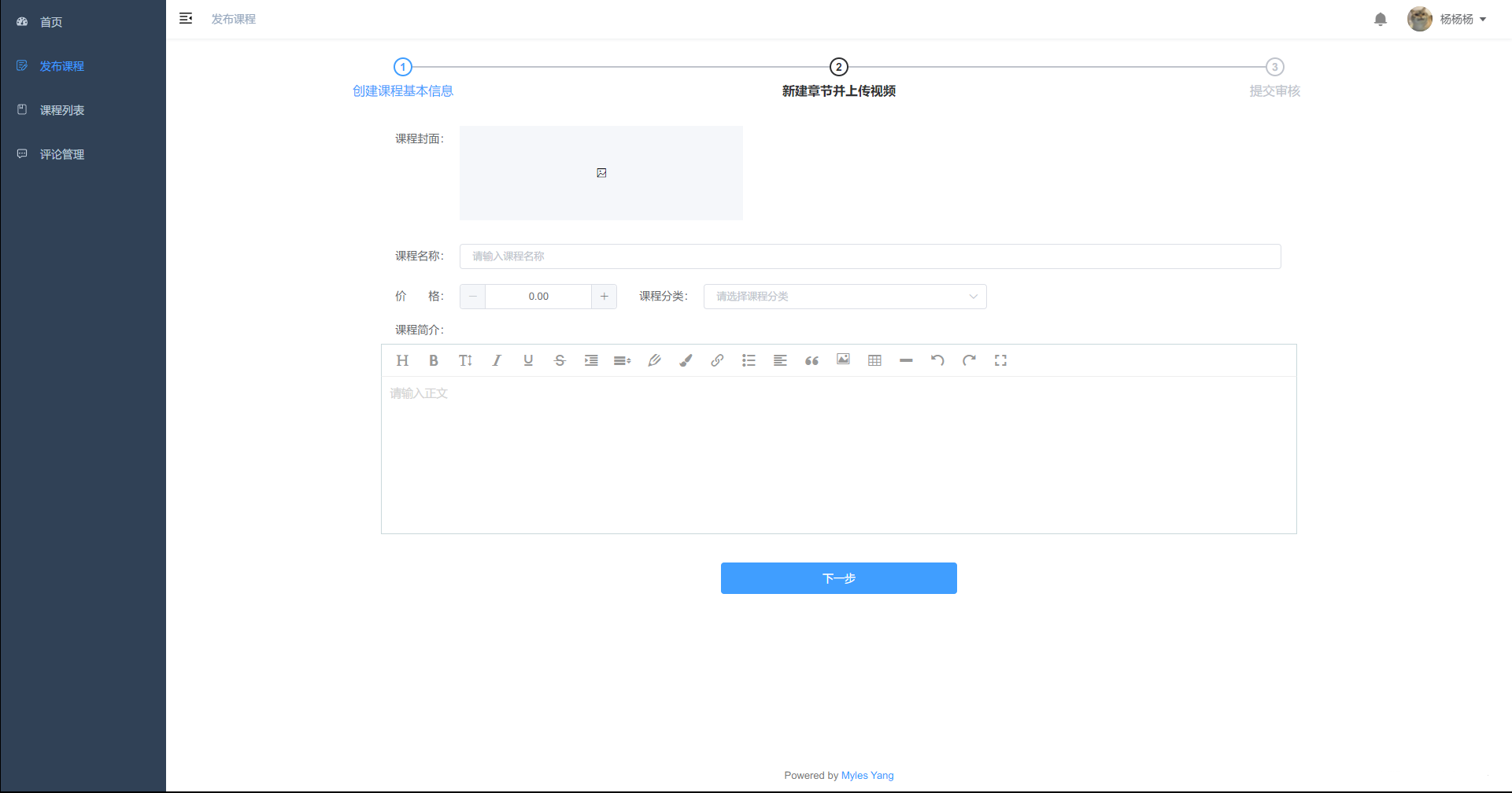This screenshot has height=793, width=1512.
Task: Collapse the sidebar with the hamburger icon
Action: (186, 18)
